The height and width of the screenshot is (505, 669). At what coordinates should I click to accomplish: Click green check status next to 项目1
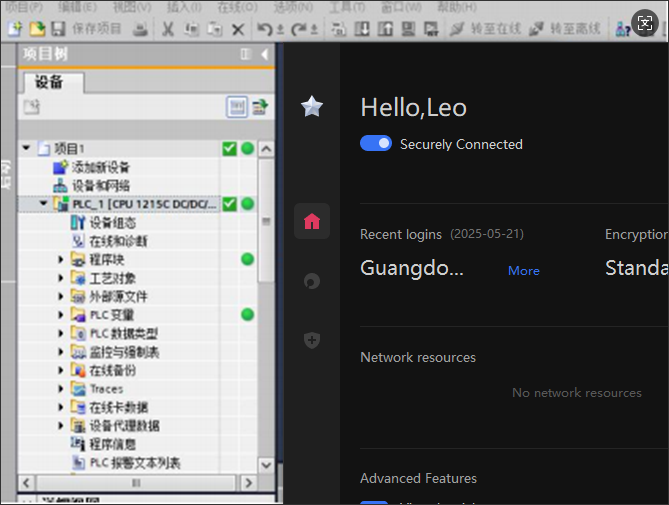tap(230, 148)
